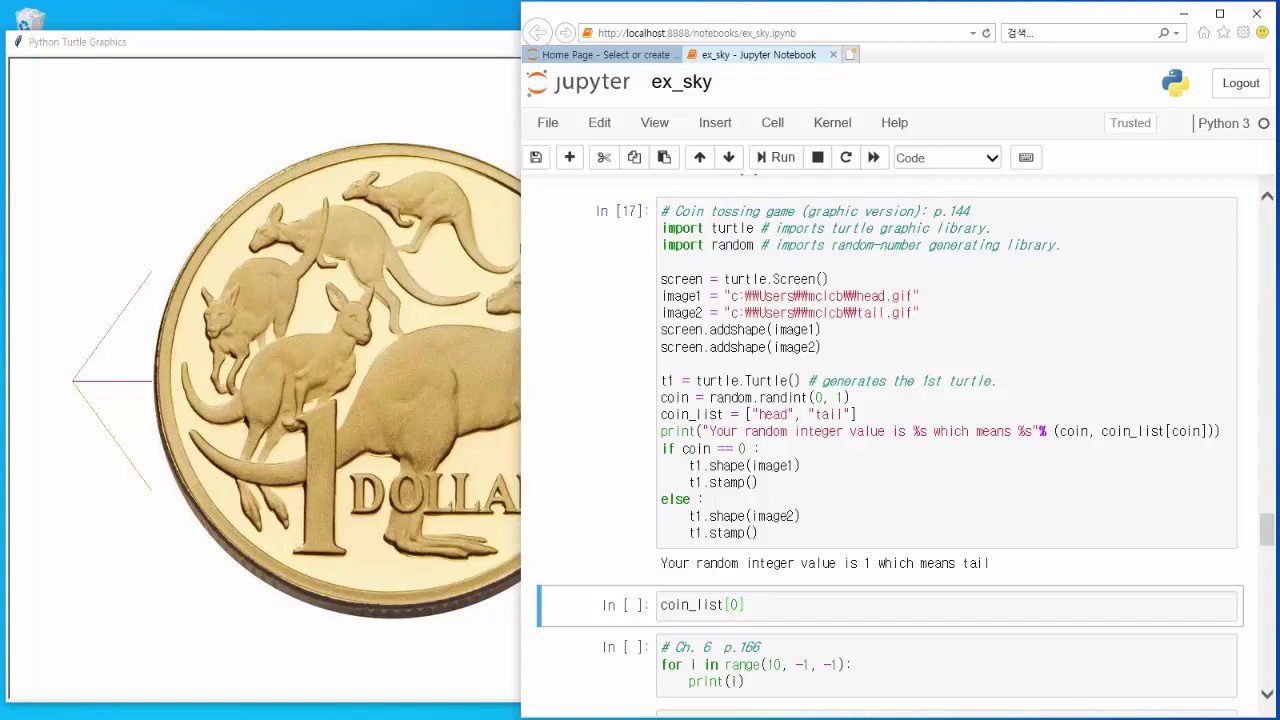The image size is (1280, 720).
Task: Copy selected cells icon
Action: (x=634, y=157)
